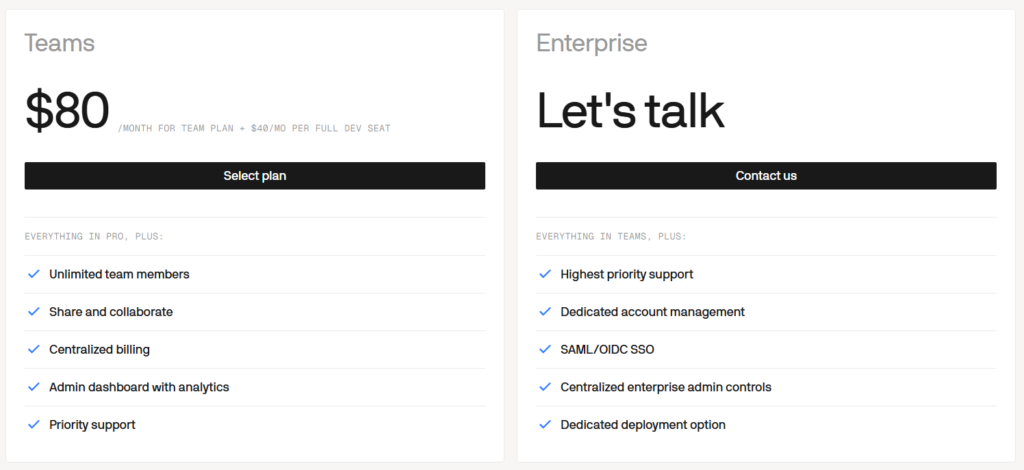The image size is (1024, 470).
Task: Click the Select plan button for Teams
Action: tap(255, 176)
